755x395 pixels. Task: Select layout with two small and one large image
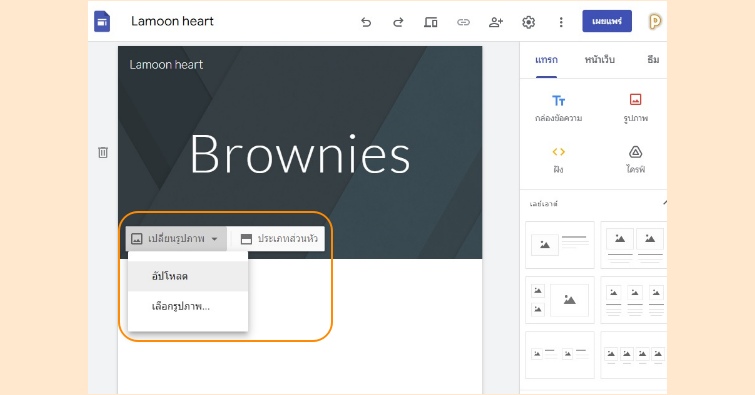coord(560,300)
